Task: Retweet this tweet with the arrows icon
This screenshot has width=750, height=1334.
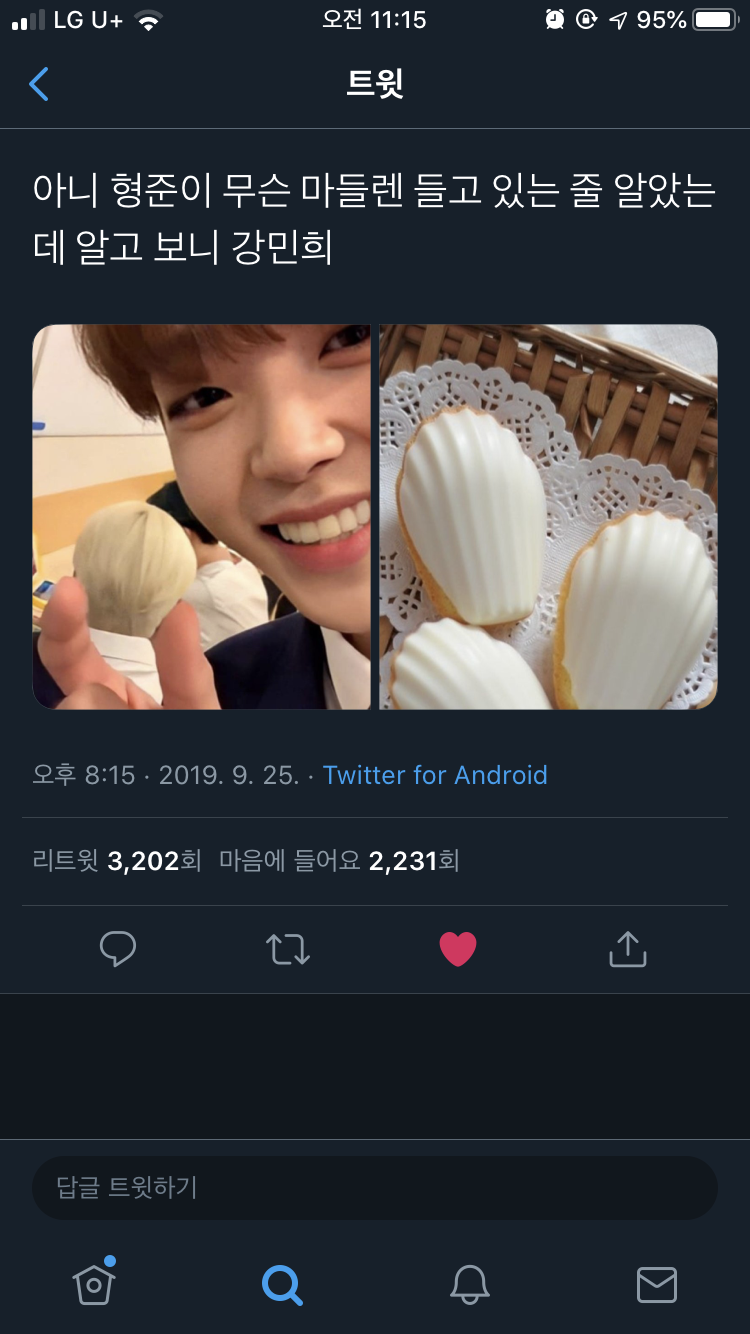Action: pyautogui.click(x=288, y=949)
